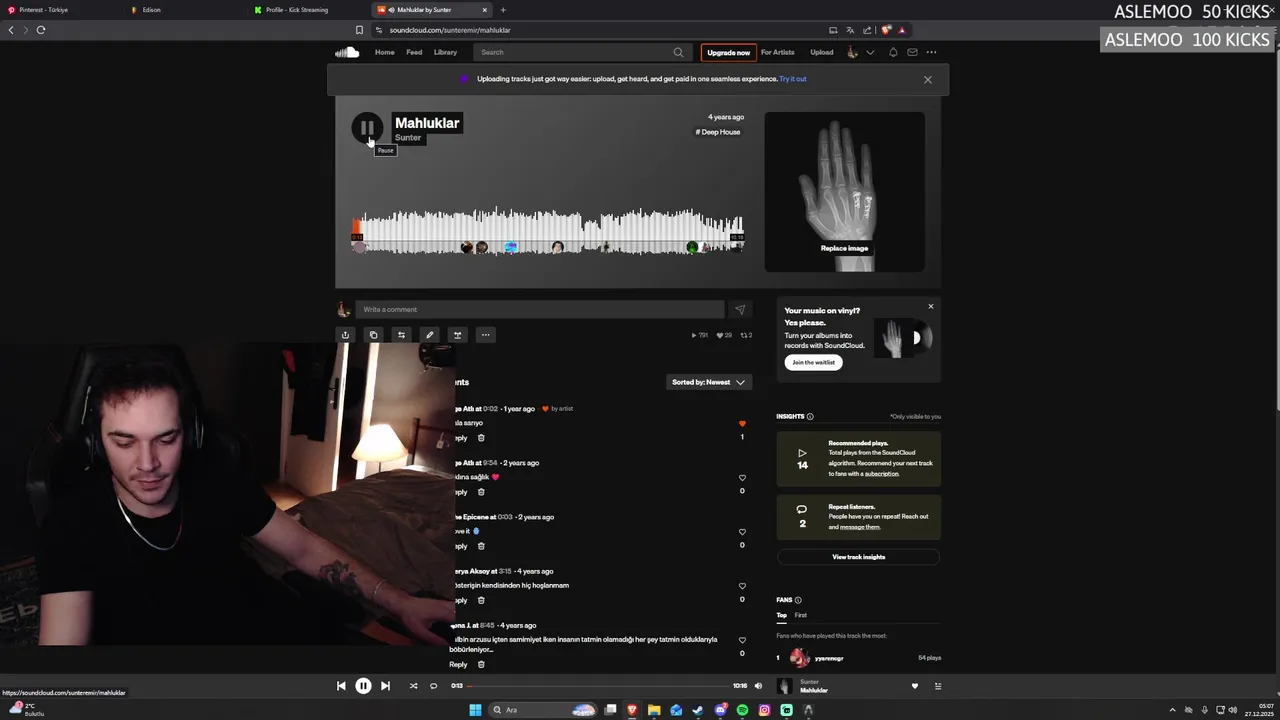Open the message them link
Screen dimensions: 1280x720
click(x=859, y=527)
